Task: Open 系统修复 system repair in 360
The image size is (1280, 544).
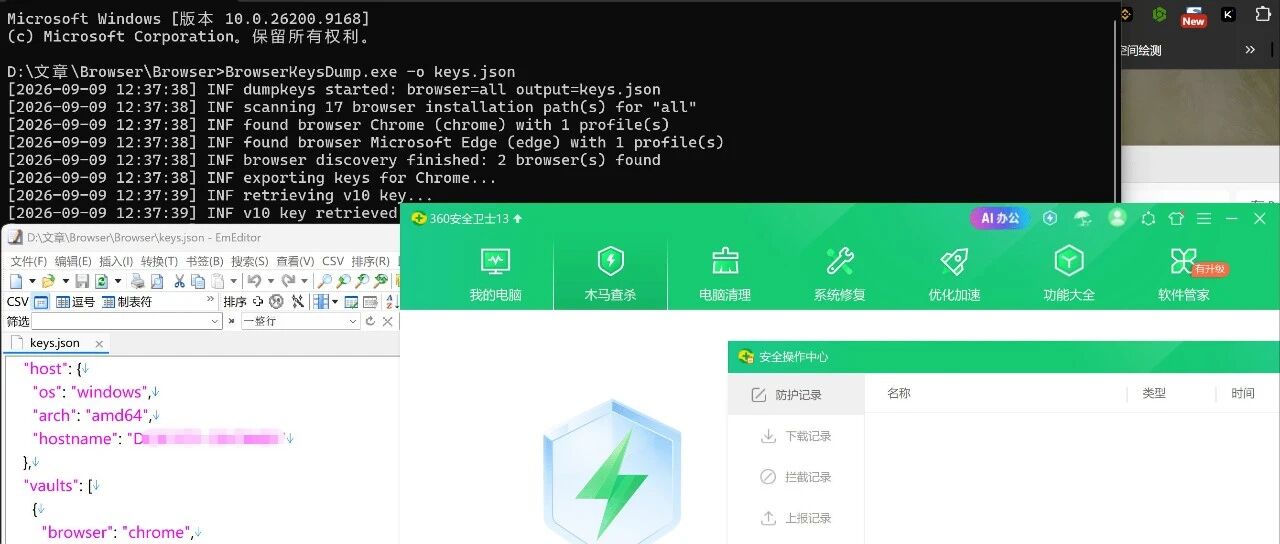Action: (x=839, y=273)
